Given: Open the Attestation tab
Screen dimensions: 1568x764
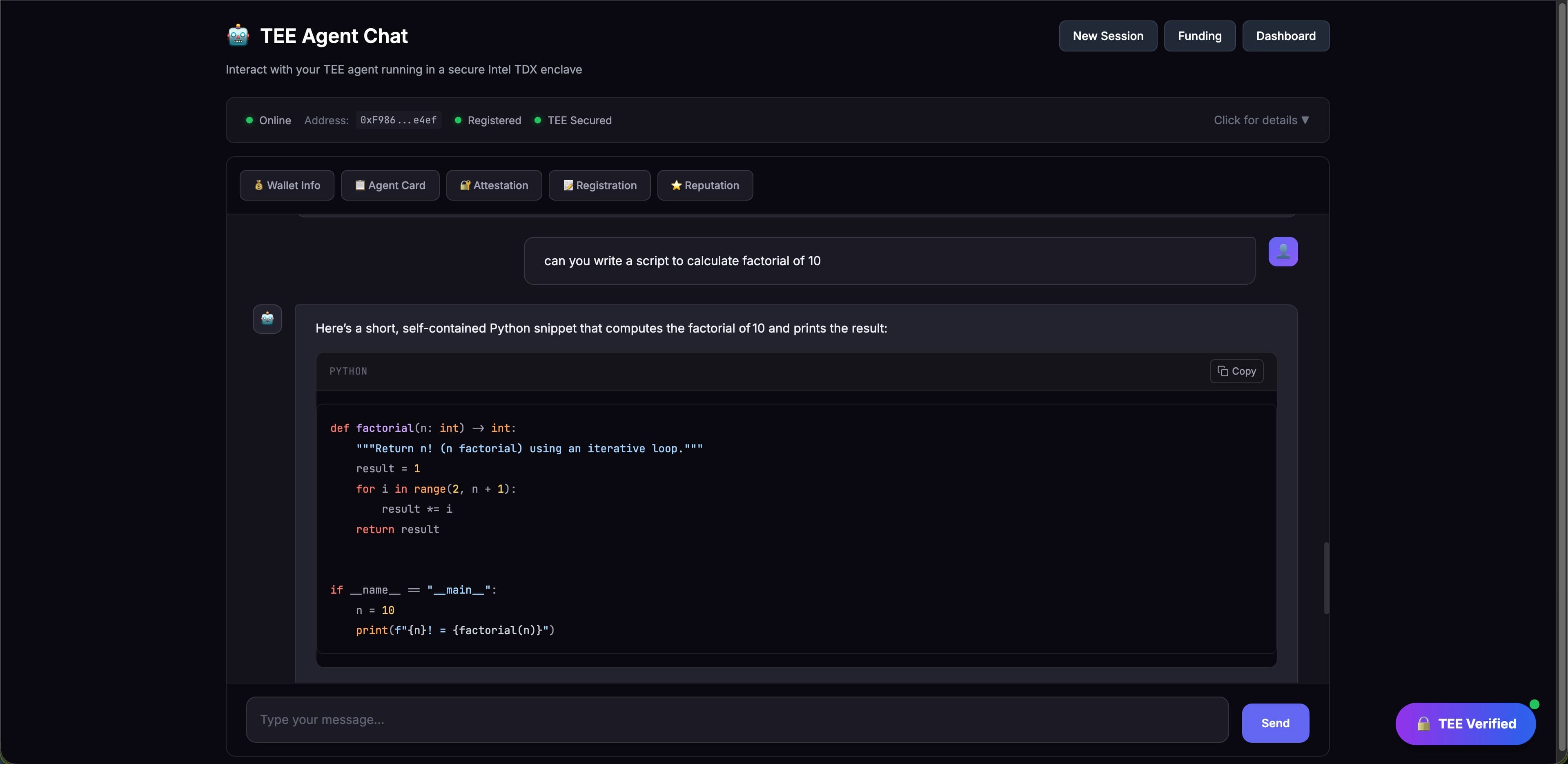Looking at the screenshot, I should click(494, 185).
